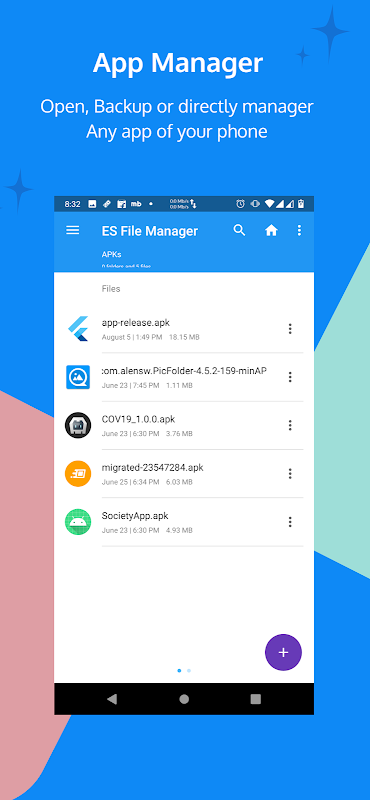Open options menu for PicFolder apk
Viewport: 370px width, 800px height.
pos(290,377)
